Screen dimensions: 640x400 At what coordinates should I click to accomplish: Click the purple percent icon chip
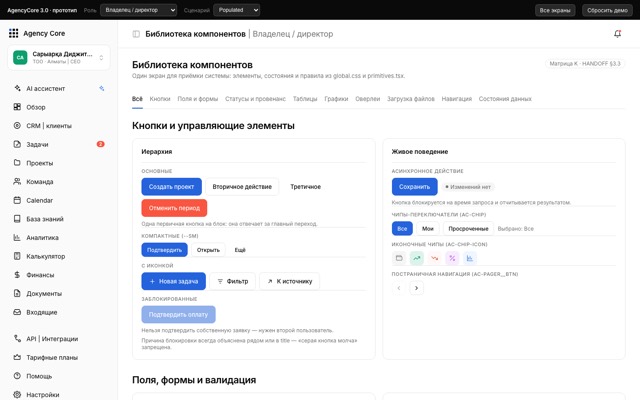coord(452,258)
